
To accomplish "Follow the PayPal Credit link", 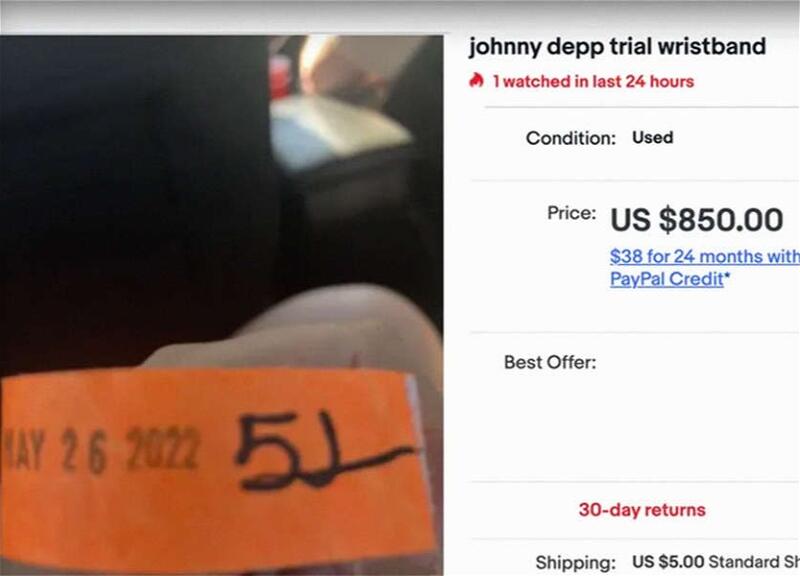I will point(667,279).
